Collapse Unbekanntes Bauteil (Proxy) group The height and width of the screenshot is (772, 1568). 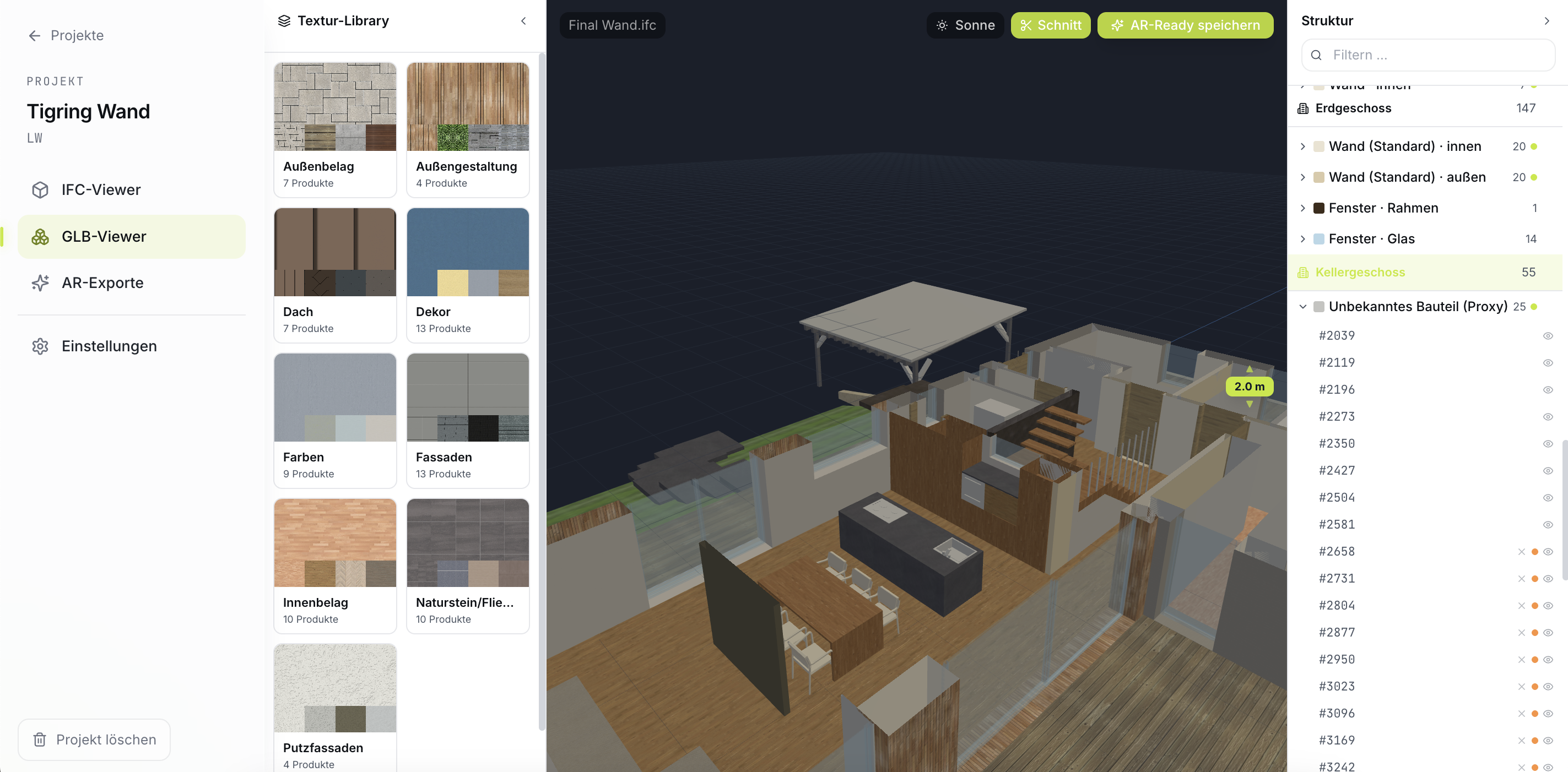1302,307
